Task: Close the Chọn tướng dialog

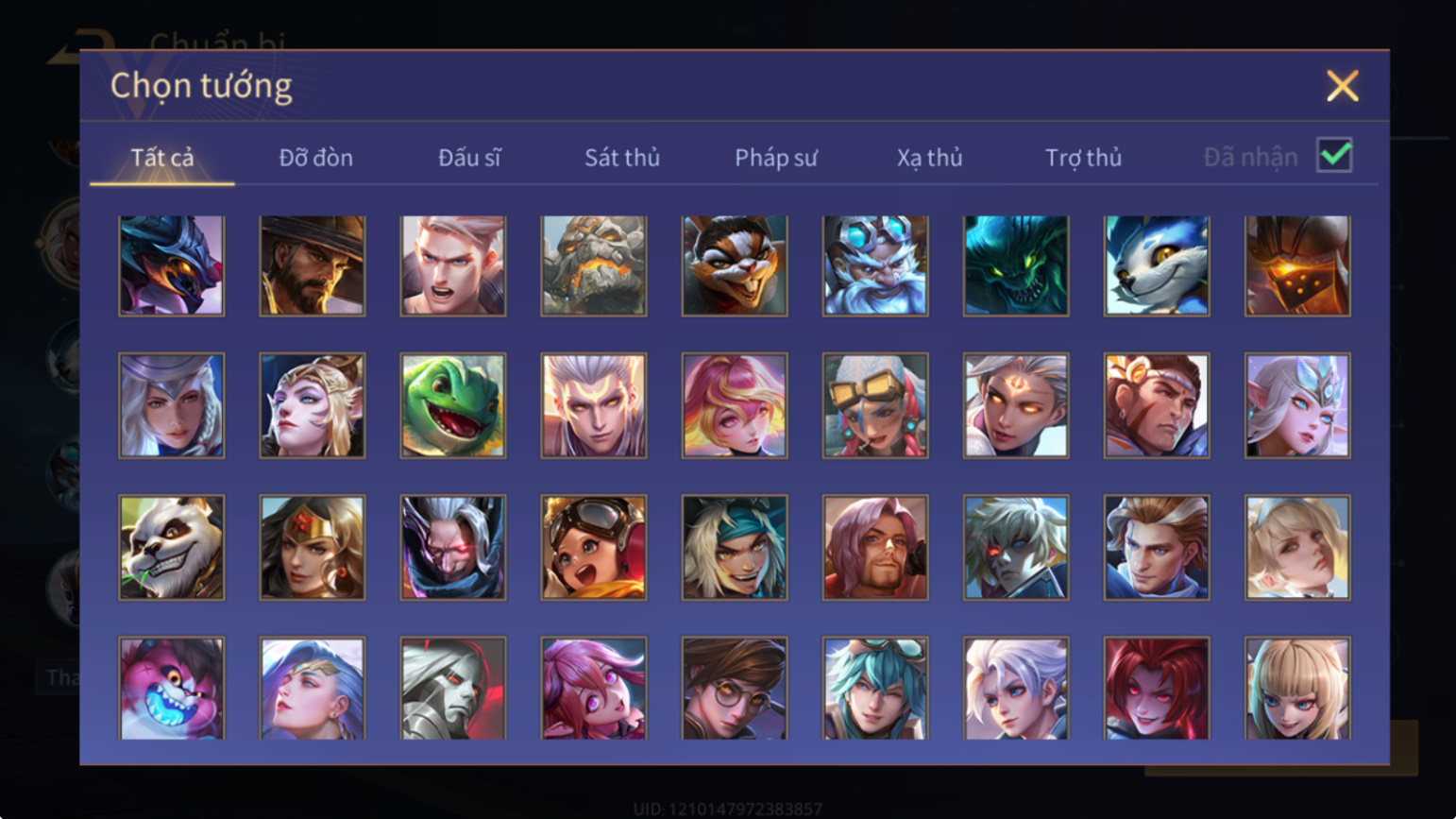Action: tap(1342, 86)
